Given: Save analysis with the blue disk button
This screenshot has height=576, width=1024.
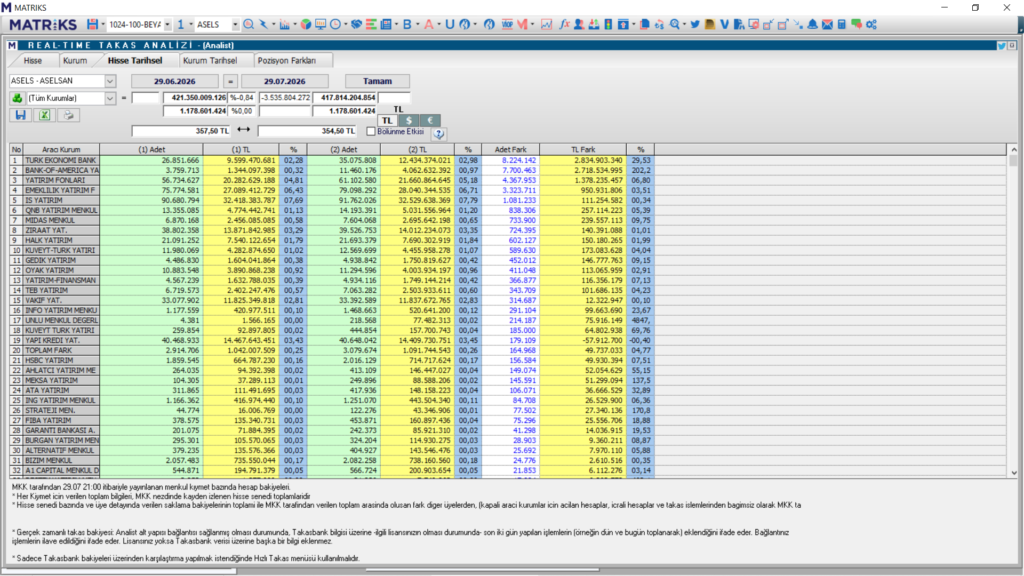Looking at the screenshot, I should (20, 115).
